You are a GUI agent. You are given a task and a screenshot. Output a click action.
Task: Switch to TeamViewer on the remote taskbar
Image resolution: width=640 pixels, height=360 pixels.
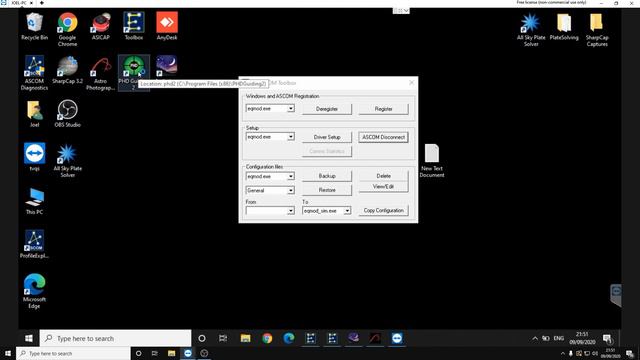[x=397, y=338]
